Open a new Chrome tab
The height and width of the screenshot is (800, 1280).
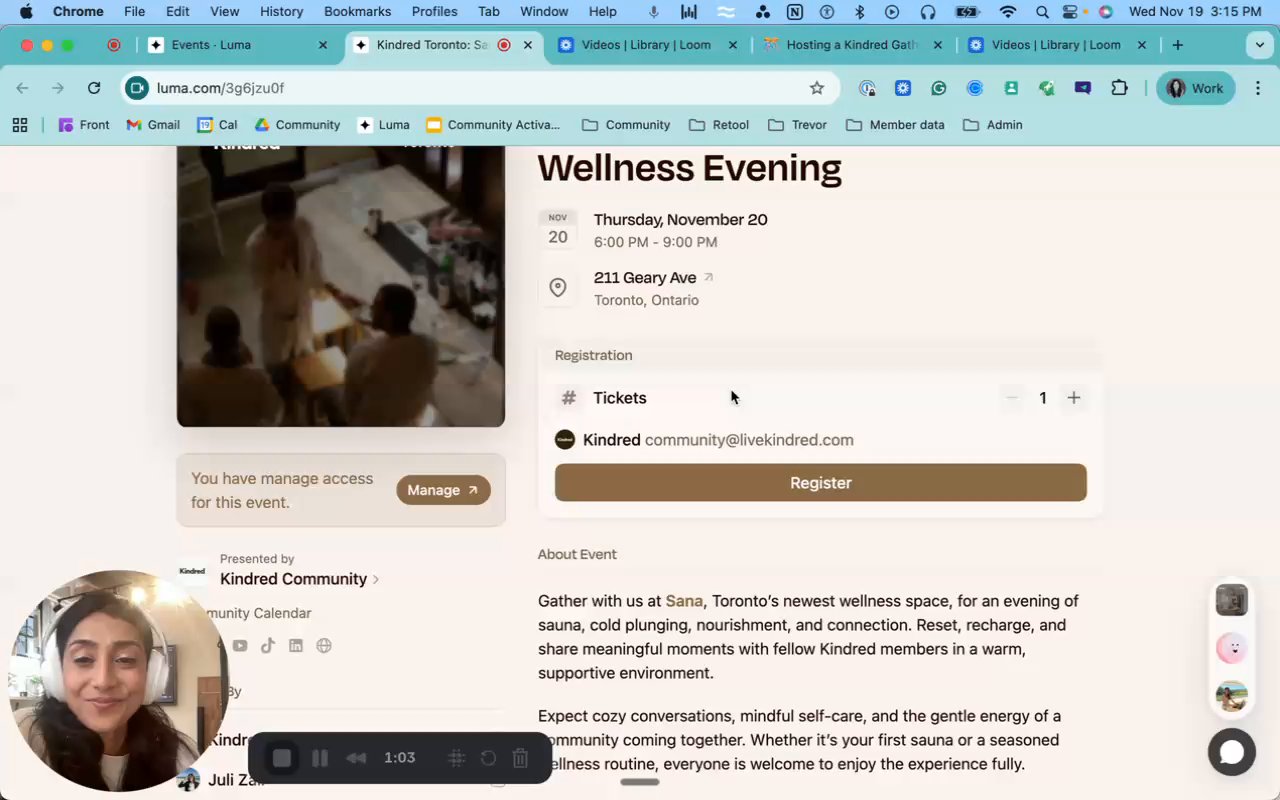pyautogui.click(x=1178, y=45)
